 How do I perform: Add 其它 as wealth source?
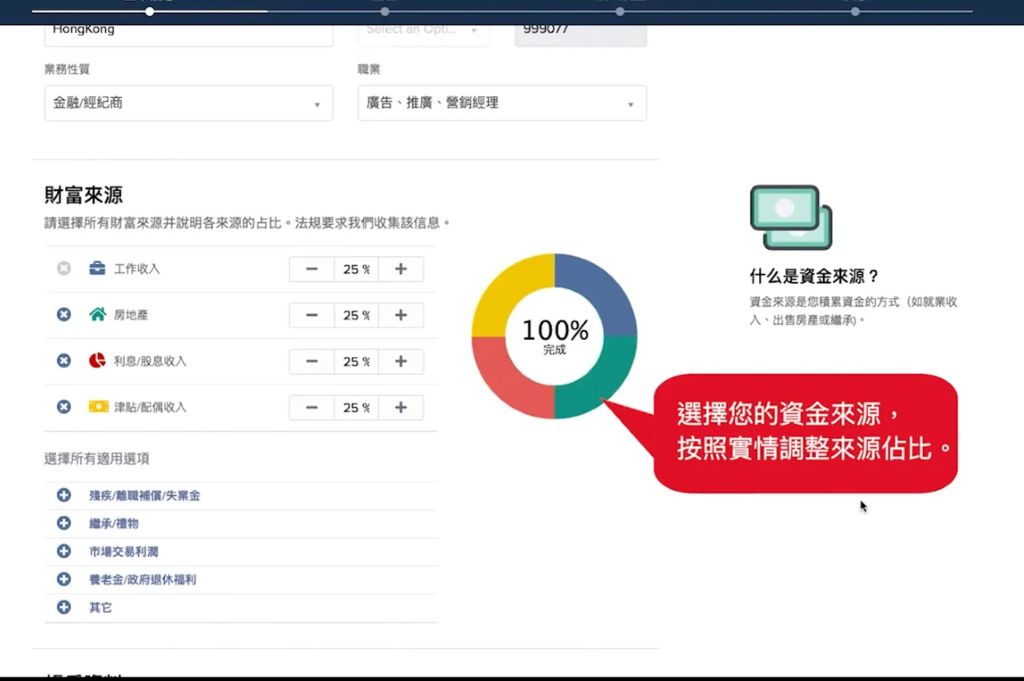(64, 607)
